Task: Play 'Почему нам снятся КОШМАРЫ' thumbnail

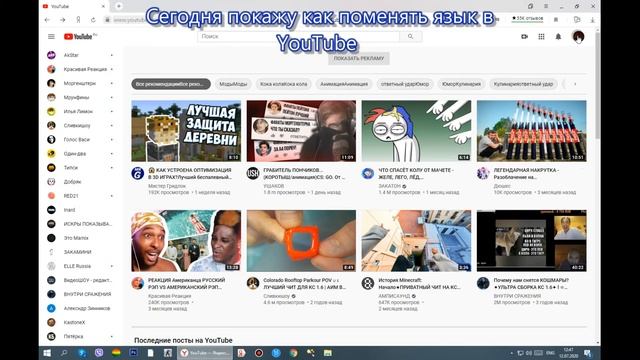Action: [531, 241]
